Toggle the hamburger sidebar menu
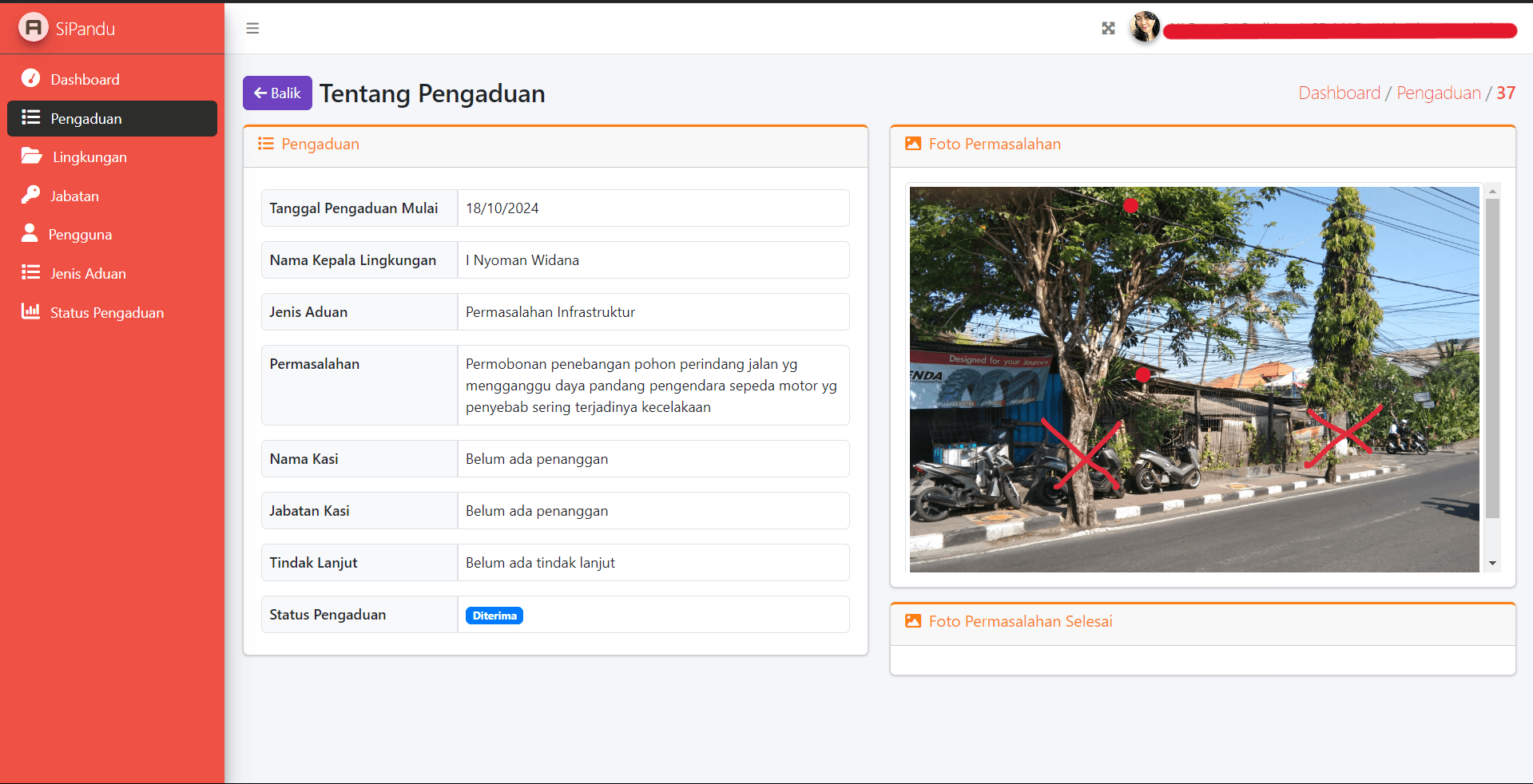 pos(252,29)
